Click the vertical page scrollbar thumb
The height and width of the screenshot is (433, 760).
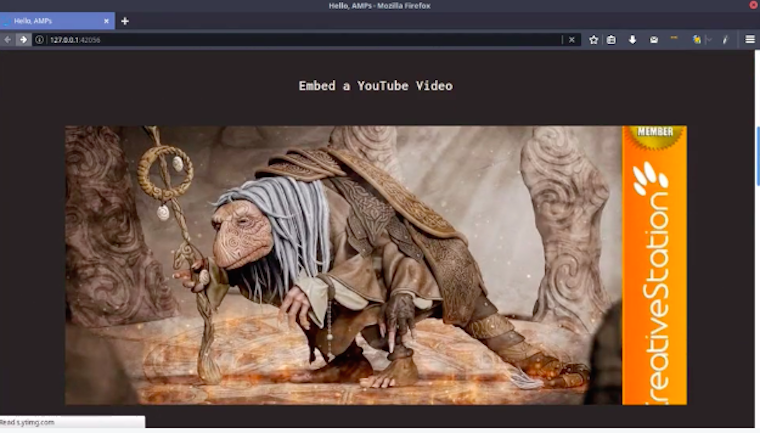click(x=757, y=156)
